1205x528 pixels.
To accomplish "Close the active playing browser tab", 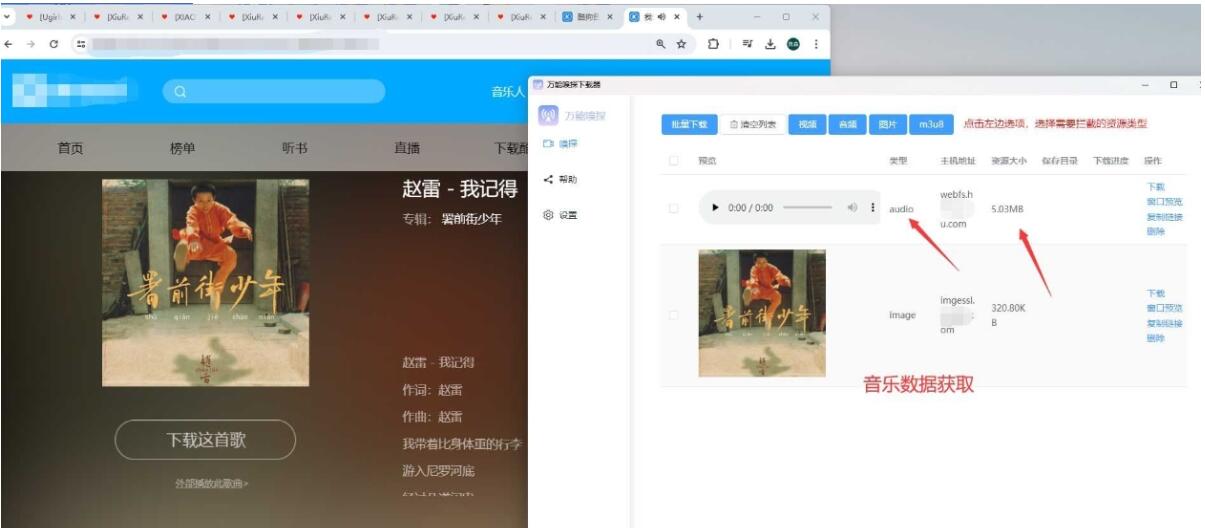I will point(677,17).
